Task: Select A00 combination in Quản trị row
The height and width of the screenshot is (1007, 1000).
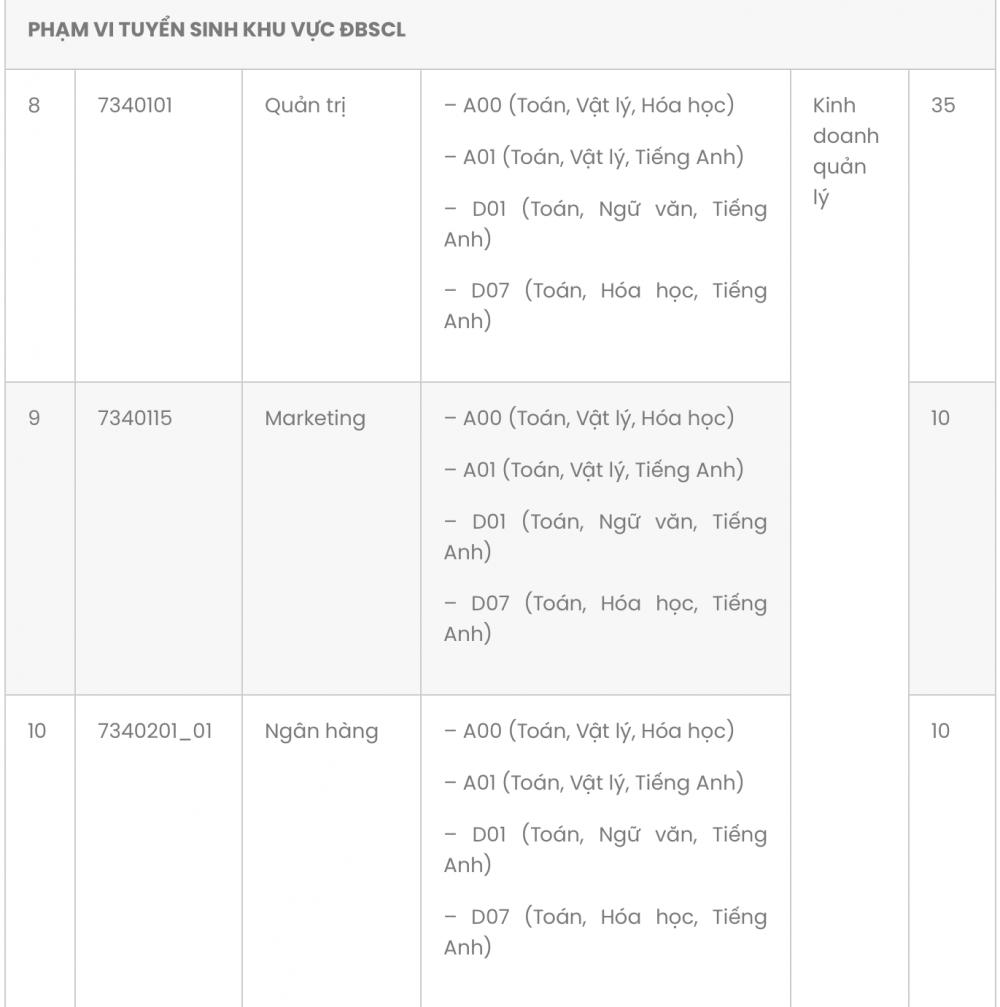Action: point(589,105)
